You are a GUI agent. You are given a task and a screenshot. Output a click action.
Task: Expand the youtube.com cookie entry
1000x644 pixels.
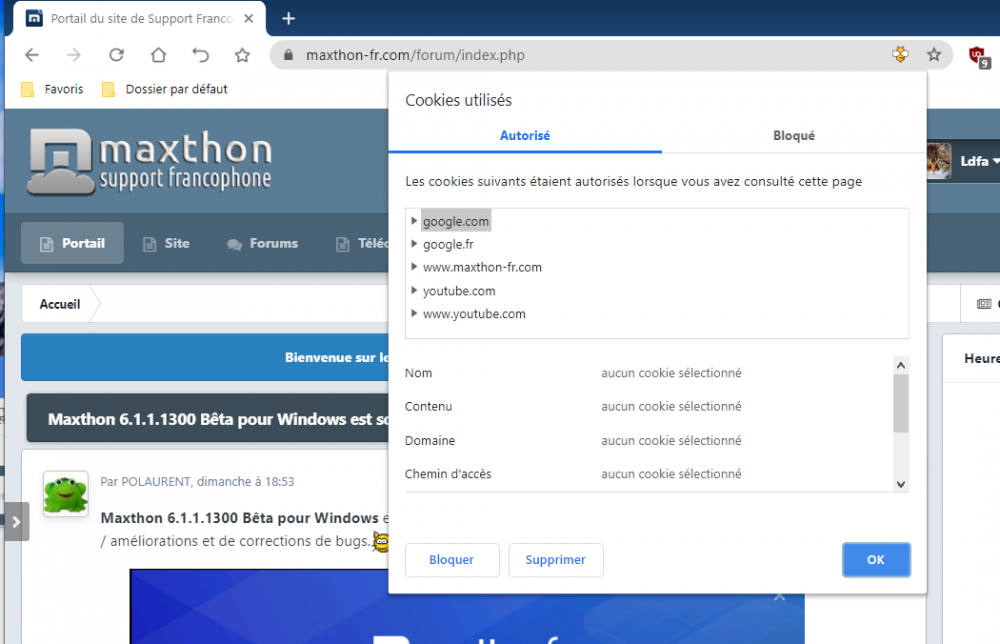pos(414,291)
